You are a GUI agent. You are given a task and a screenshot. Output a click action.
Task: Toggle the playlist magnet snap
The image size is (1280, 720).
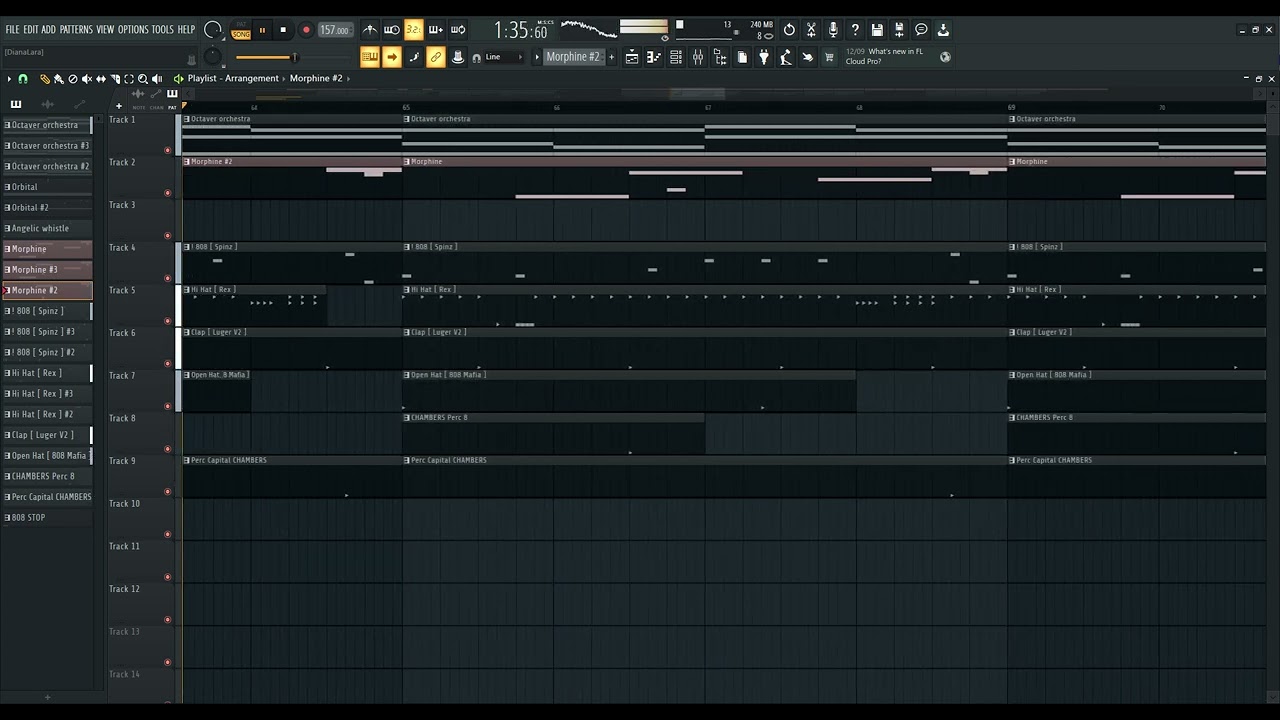(23, 78)
